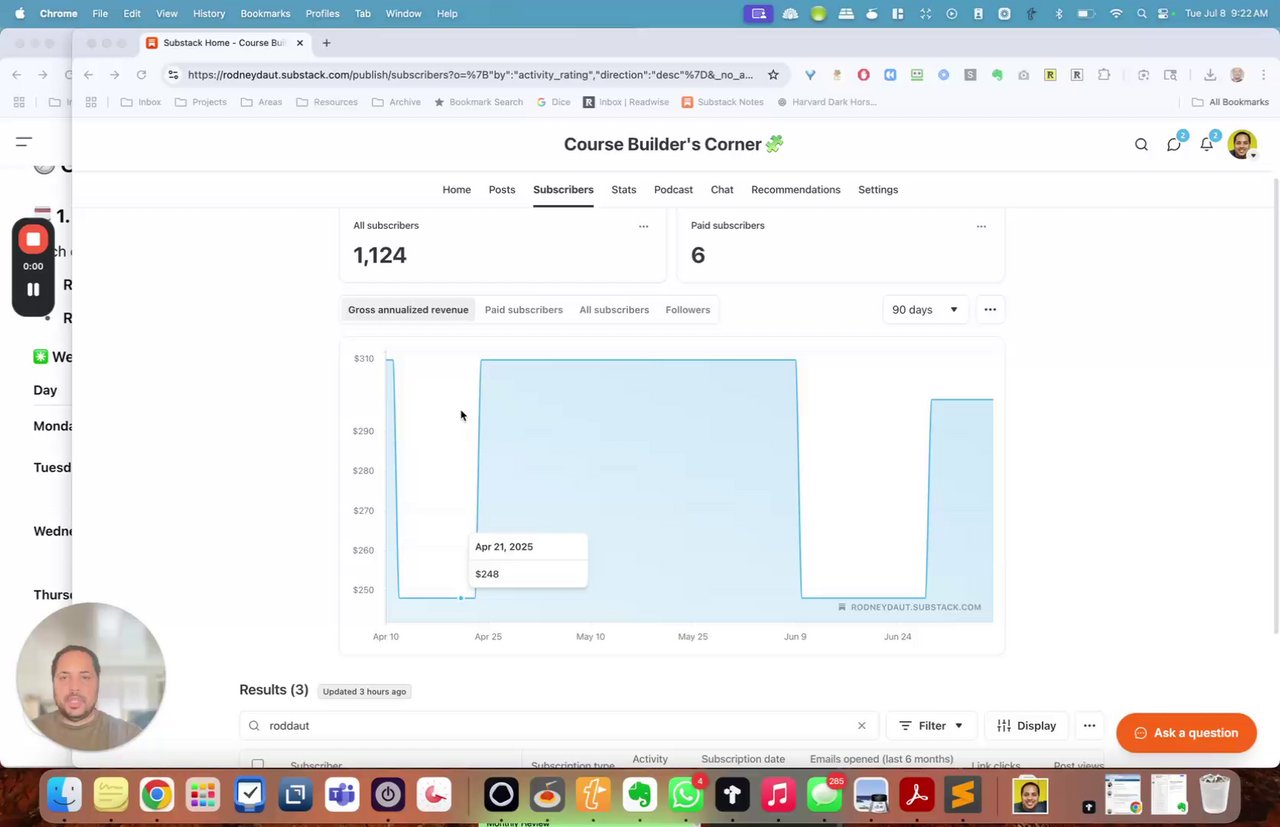Open the hamburger menu at top left
1280x827 pixels.
pos(24,142)
